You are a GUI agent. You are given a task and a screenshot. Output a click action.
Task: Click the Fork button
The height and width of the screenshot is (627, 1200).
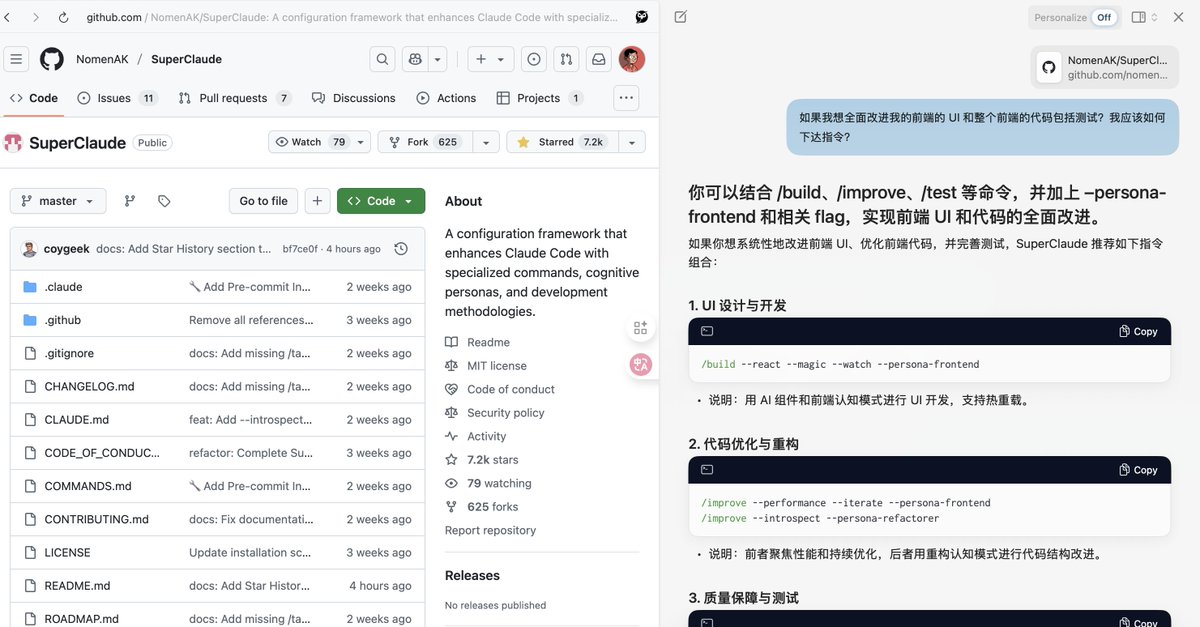pos(424,142)
